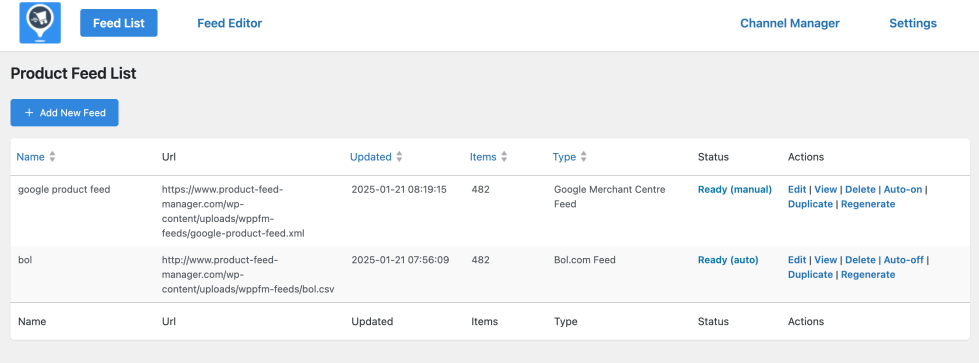Image resolution: width=979 pixels, height=363 pixels.
Task: Turn Auto-off for the bol feed
Action: [x=903, y=260]
